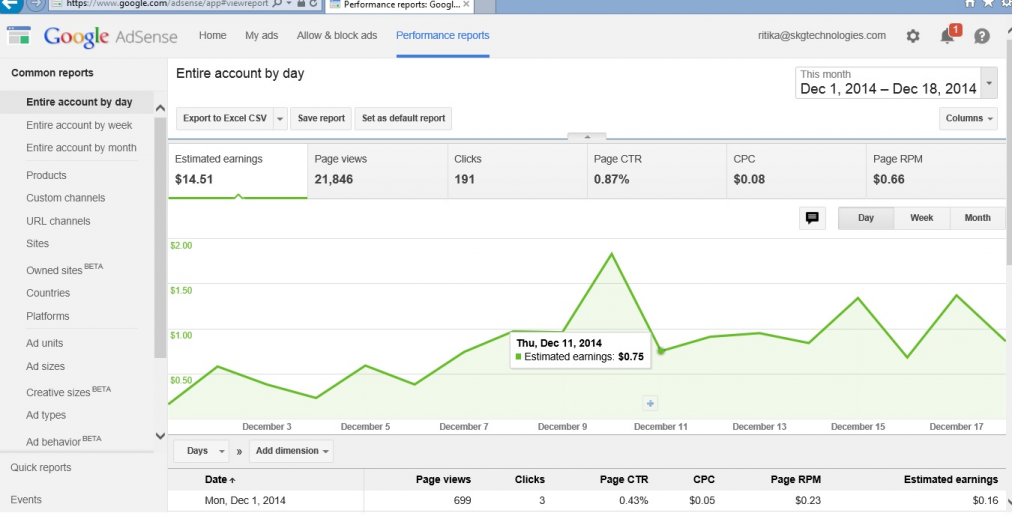This screenshot has width=1024, height=519.
Task: Click the Dec 11 data point on chart
Action: click(660, 351)
